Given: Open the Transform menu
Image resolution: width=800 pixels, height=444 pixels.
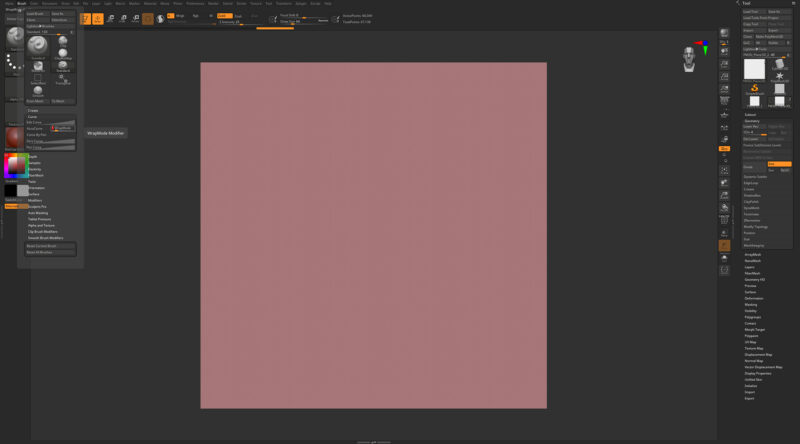Looking at the screenshot, I should point(284,4).
